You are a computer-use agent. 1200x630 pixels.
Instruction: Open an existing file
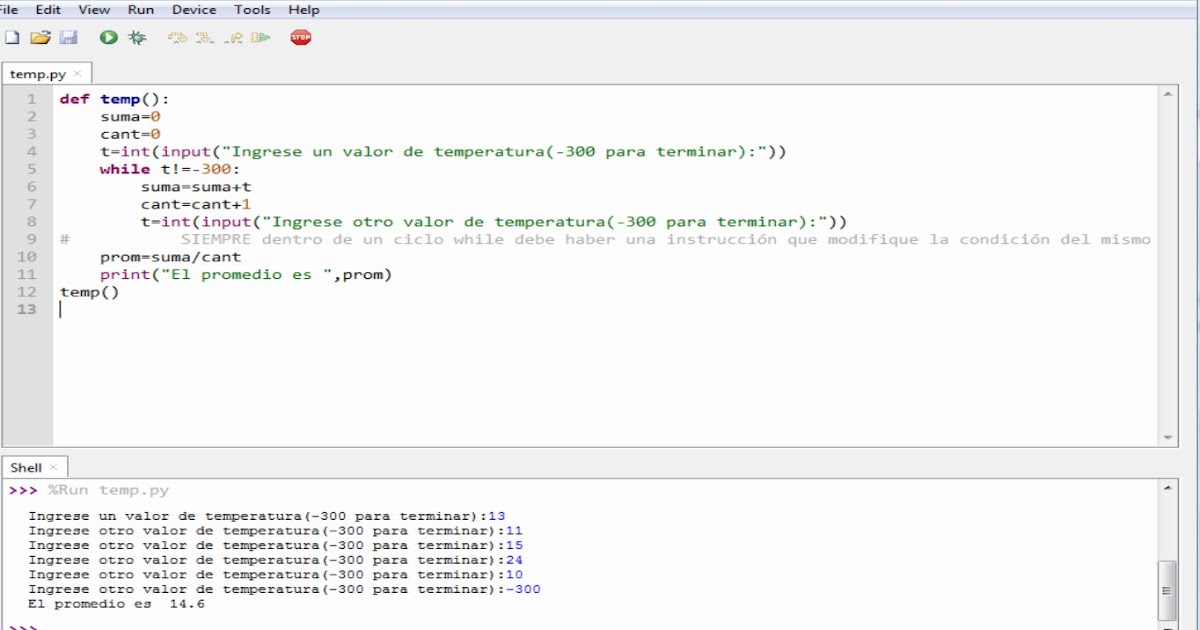(40, 37)
